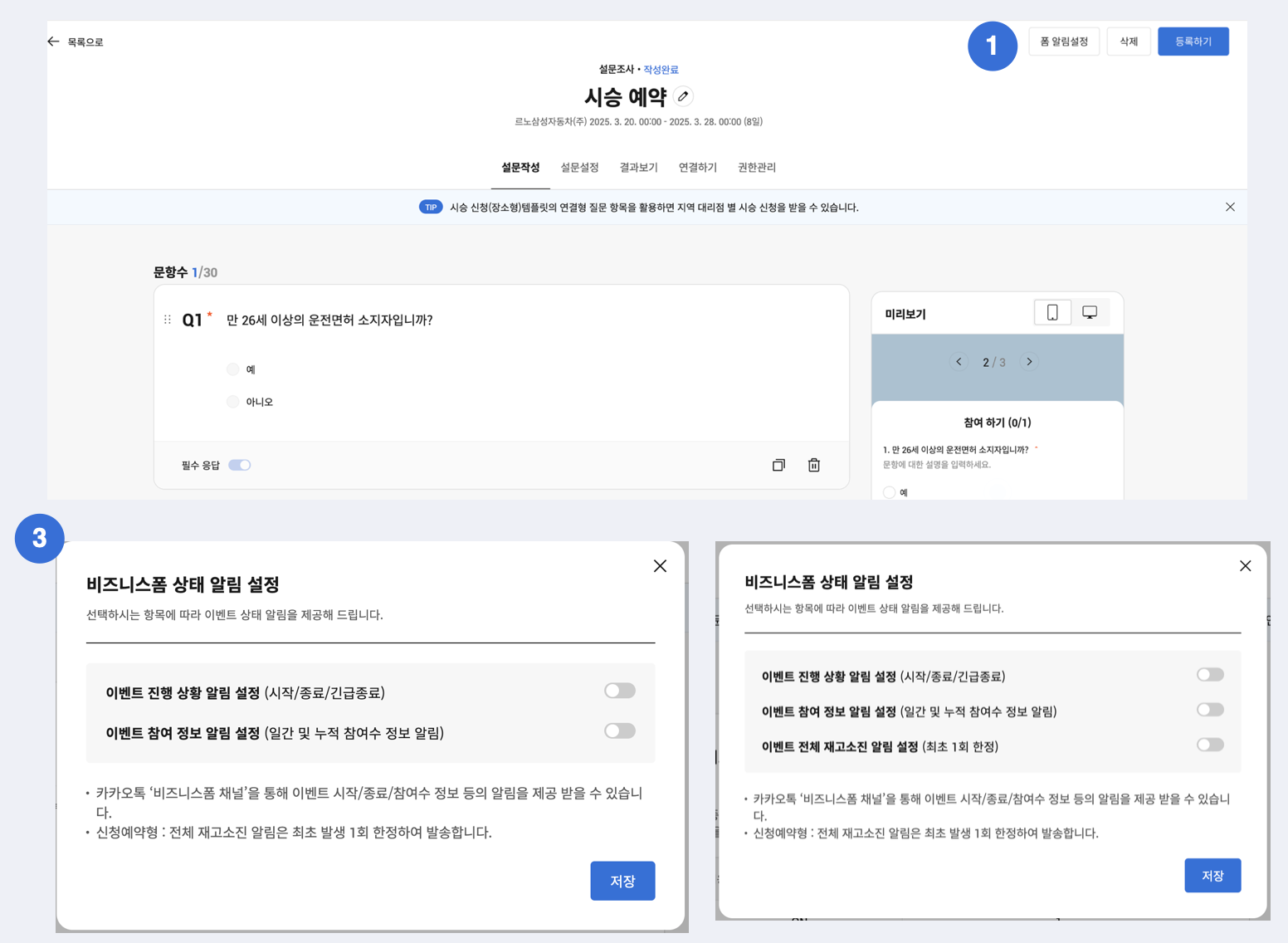1288x943 pixels.
Task: Enable 이벤트 전체 재고소진 알림 toggle
Action: point(1210,745)
